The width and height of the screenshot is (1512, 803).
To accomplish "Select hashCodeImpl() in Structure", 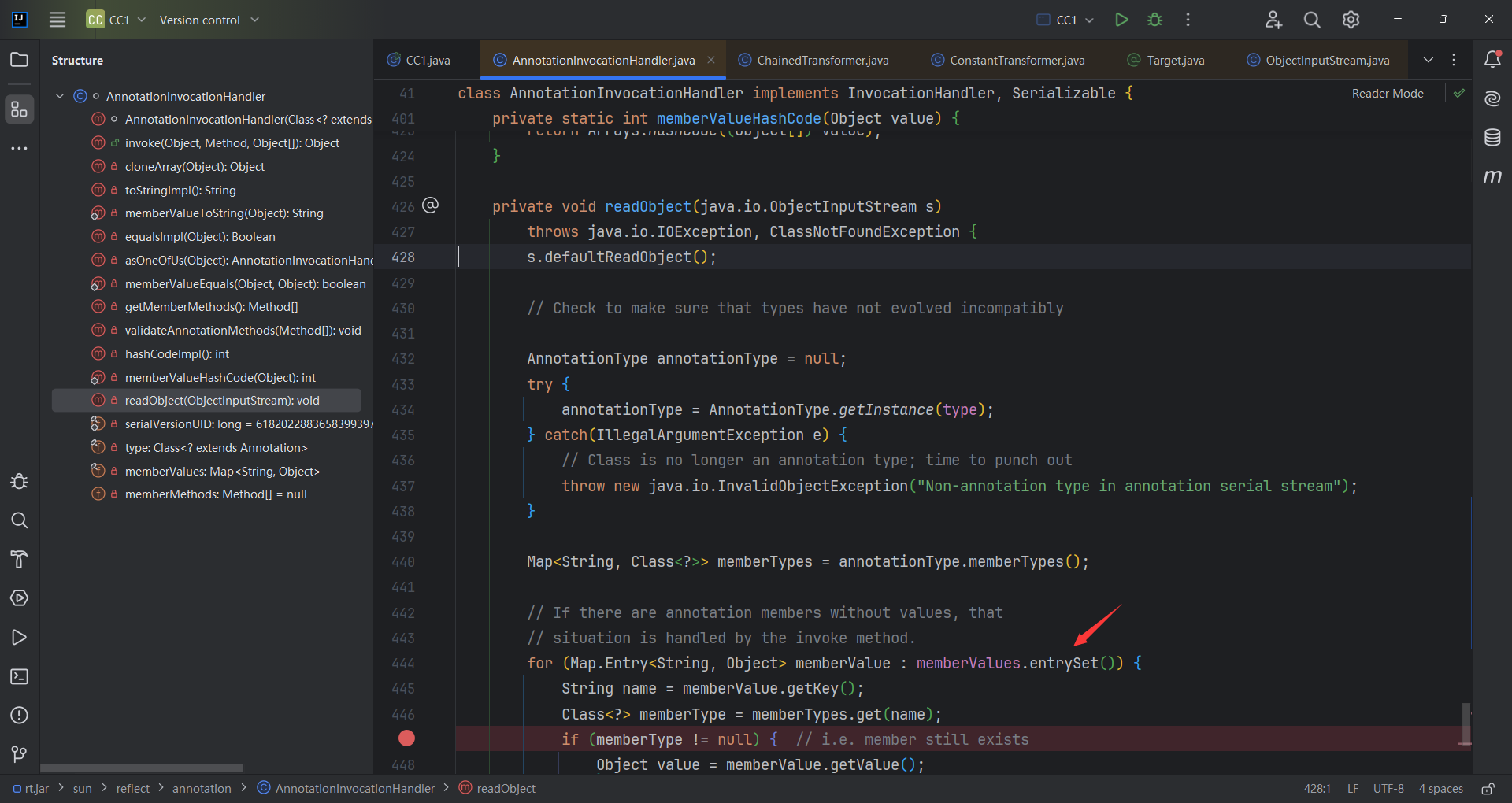I will tap(177, 354).
